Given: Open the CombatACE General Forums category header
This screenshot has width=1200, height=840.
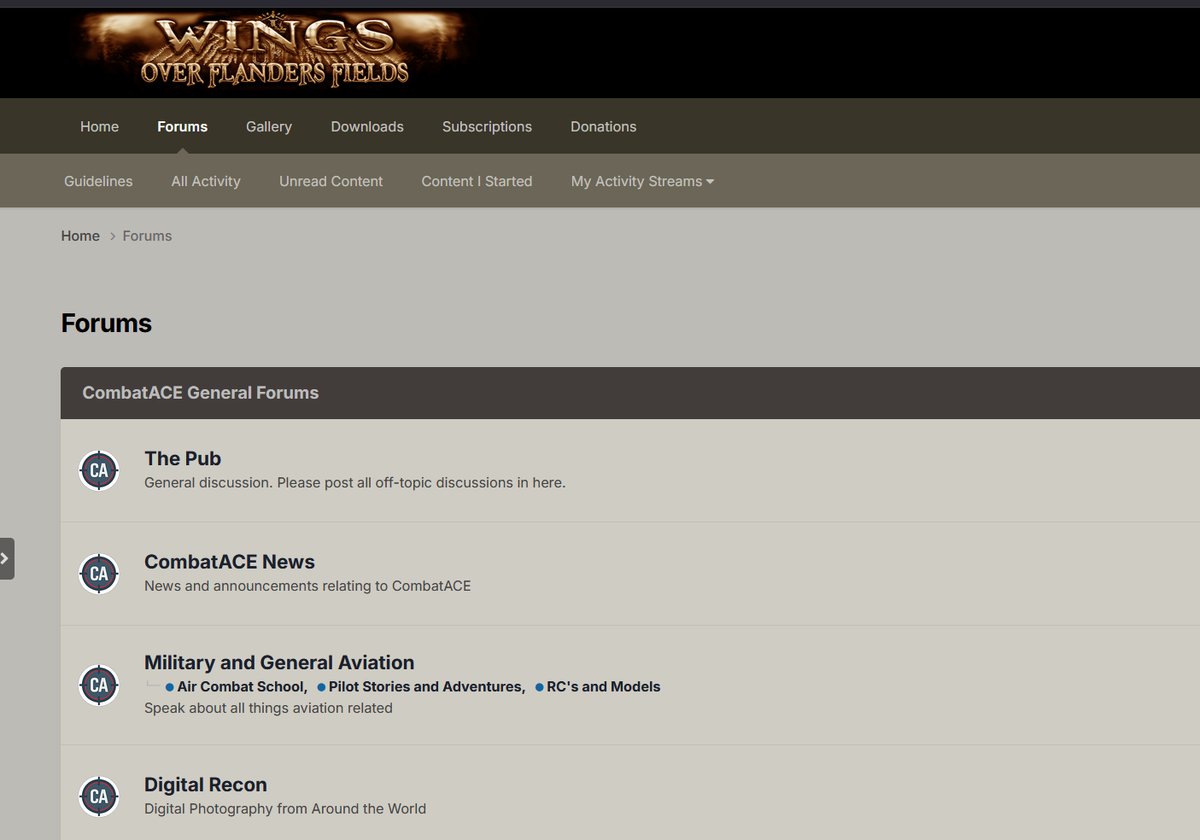Looking at the screenshot, I should pos(200,393).
